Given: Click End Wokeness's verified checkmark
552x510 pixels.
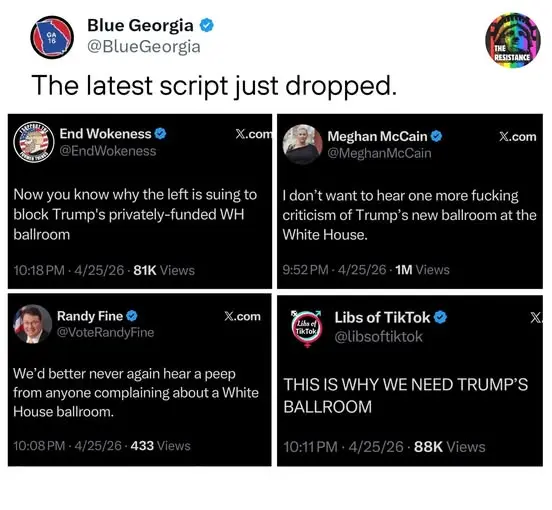Looking at the screenshot, I should pyautogui.click(x=160, y=134).
